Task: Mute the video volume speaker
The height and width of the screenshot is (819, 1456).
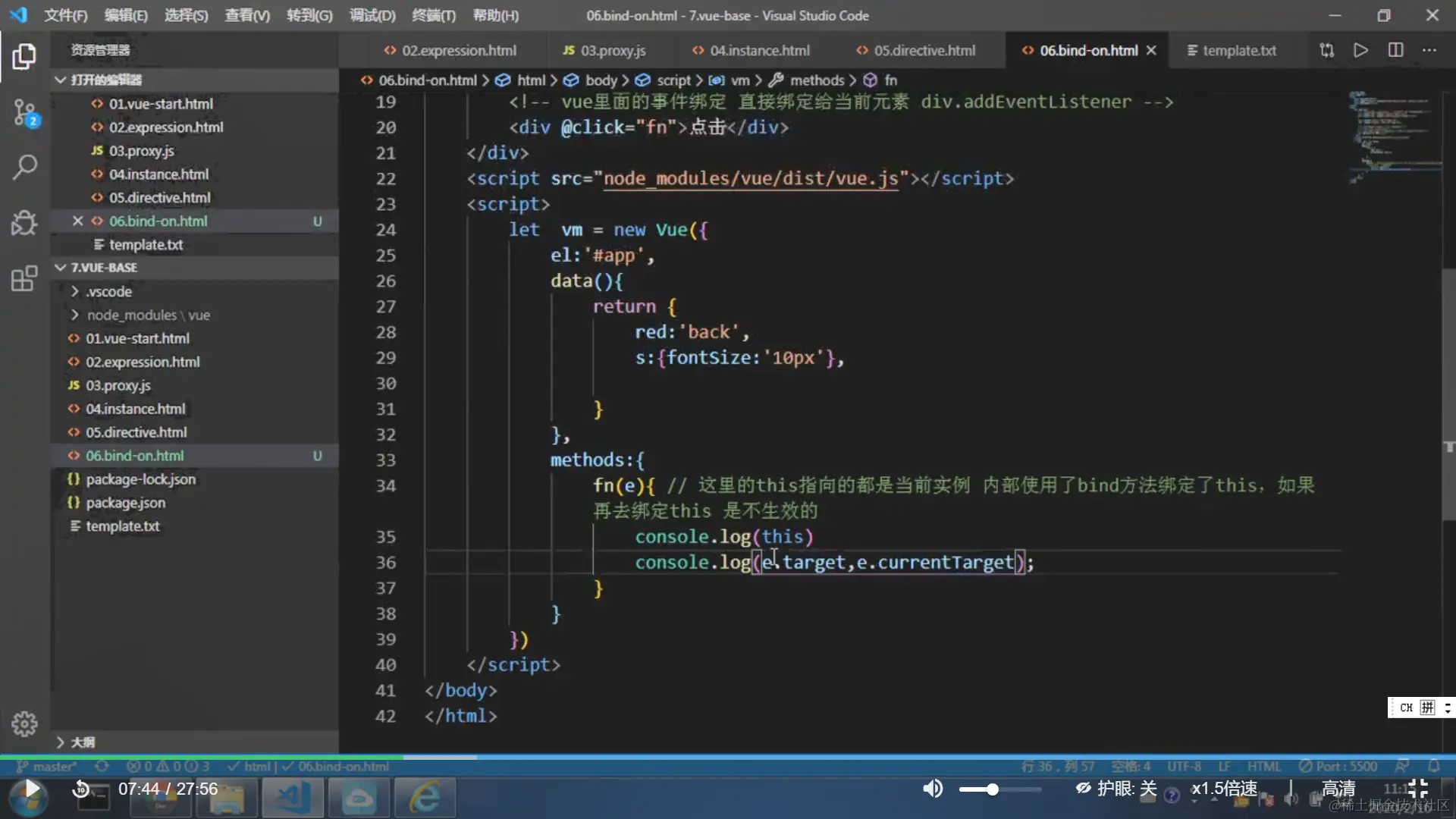Action: coord(933,789)
